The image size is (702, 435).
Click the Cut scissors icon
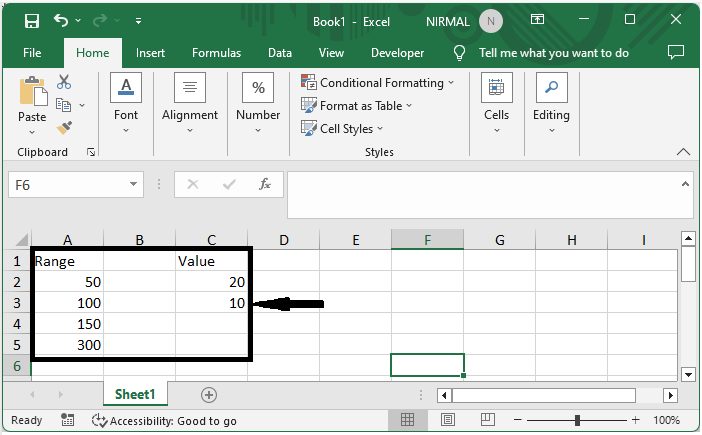pos(64,83)
